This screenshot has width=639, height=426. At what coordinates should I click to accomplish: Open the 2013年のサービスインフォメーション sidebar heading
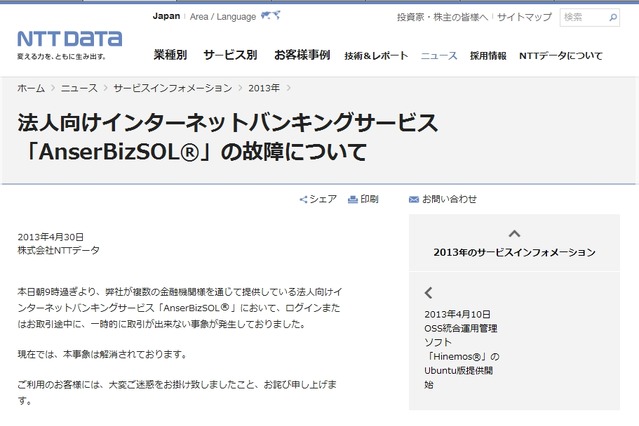(514, 252)
